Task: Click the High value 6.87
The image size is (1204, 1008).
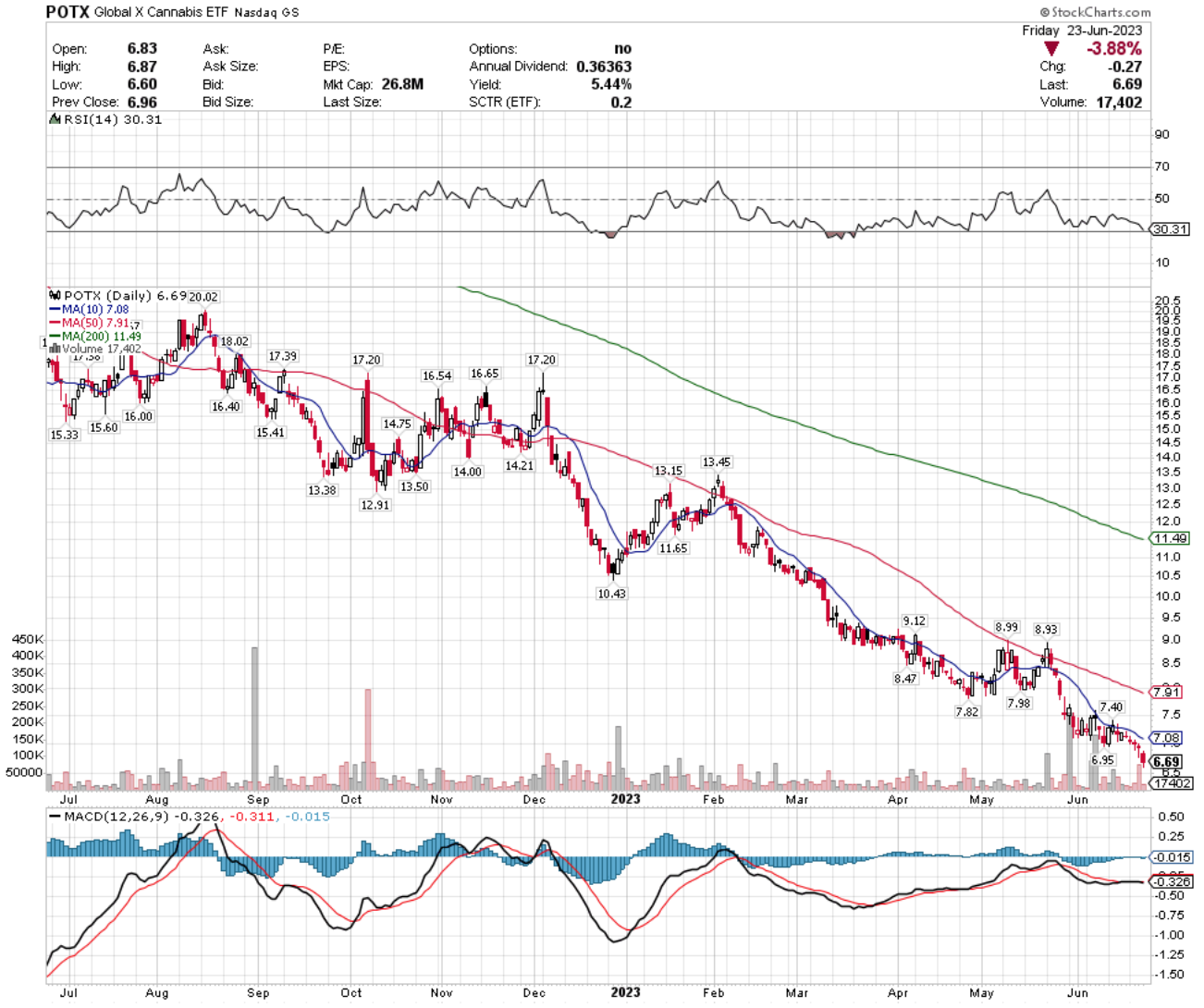Action: point(142,67)
